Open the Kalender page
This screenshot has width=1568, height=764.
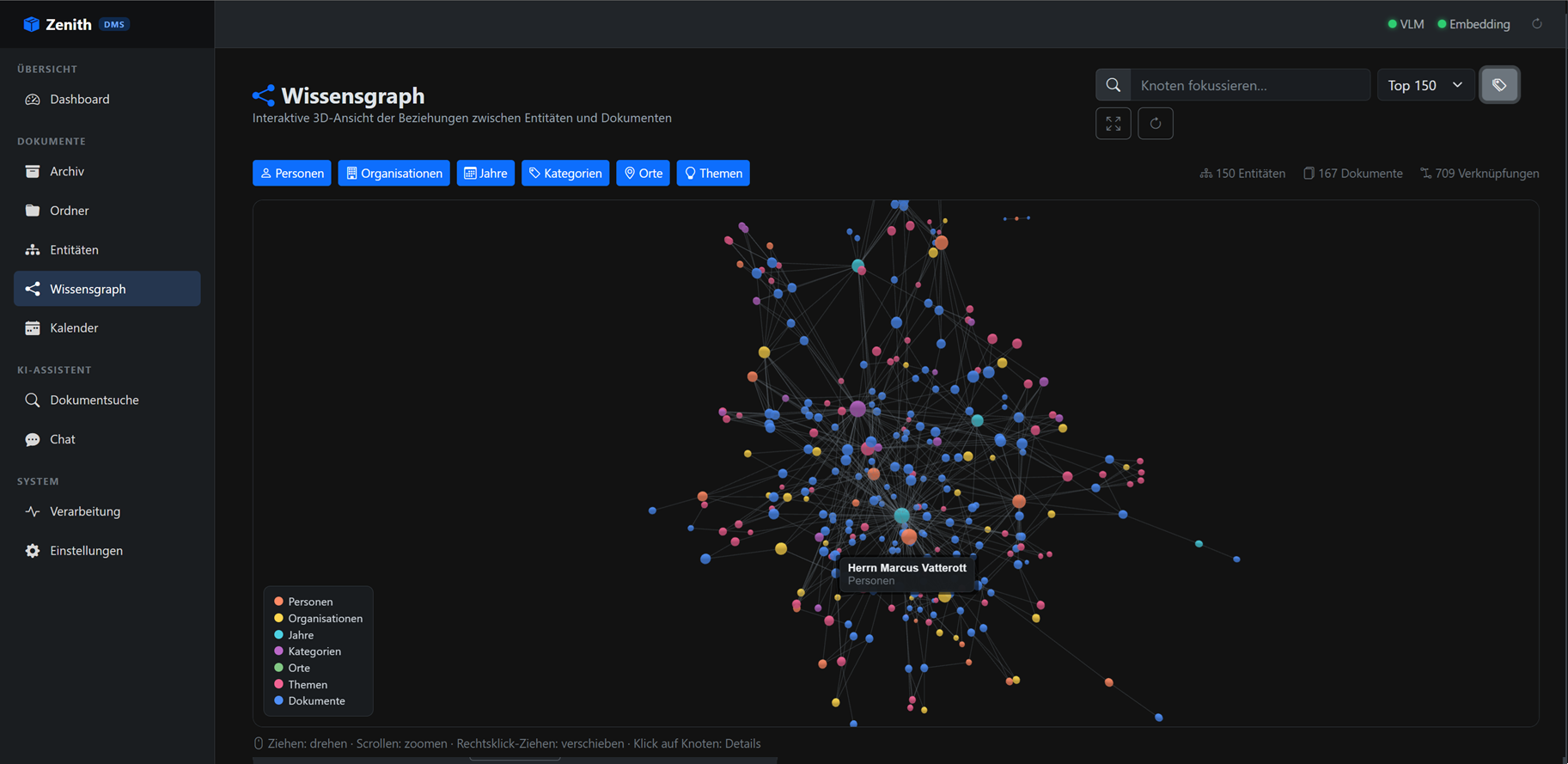click(x=107, y=328)
